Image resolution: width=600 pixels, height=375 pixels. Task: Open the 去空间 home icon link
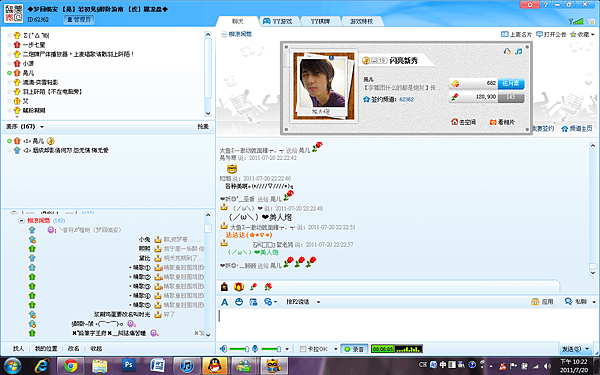click(x=463, y=122)
